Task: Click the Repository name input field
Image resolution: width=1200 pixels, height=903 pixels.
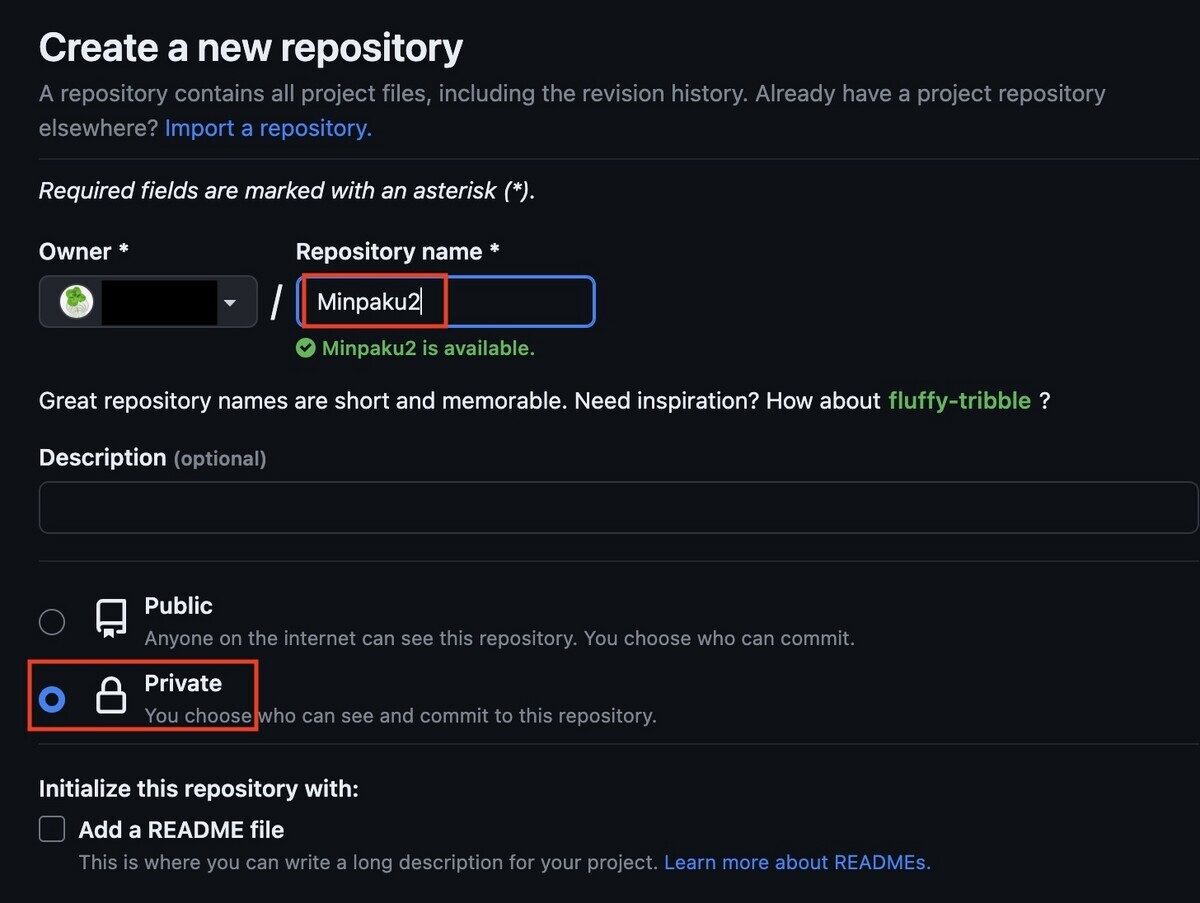Action: [446, 301]
